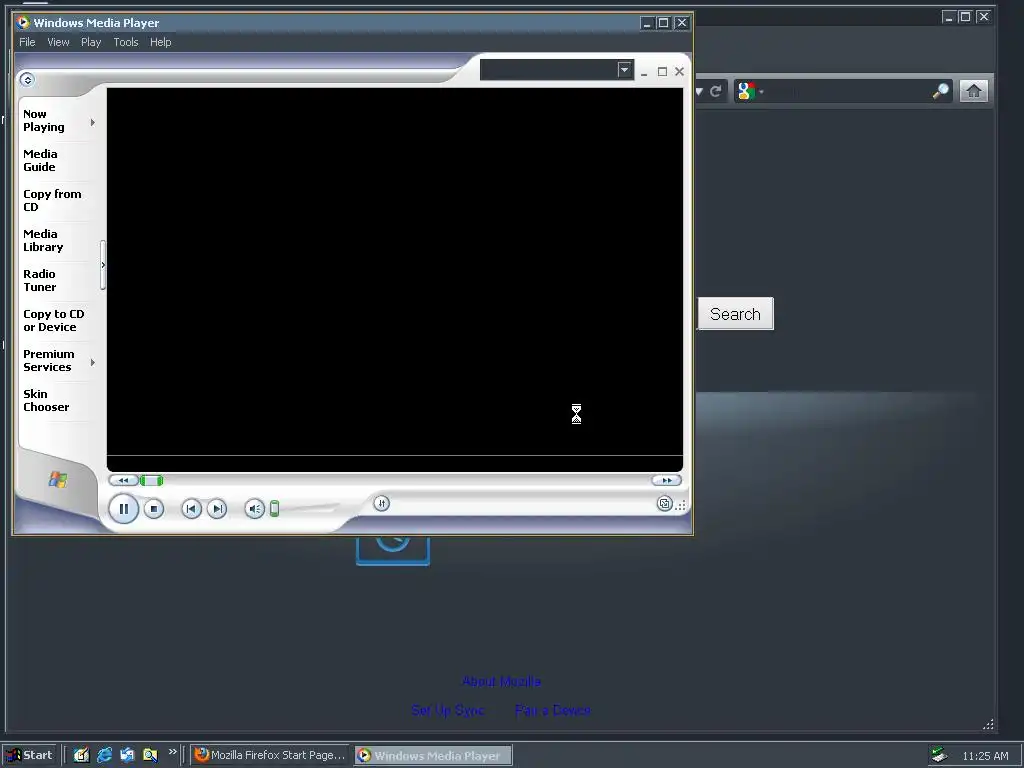Image resolution: width=1024 pixels, height=768 pixels.
Task: Open the Media Guide section
Action: tap(40, 161)
